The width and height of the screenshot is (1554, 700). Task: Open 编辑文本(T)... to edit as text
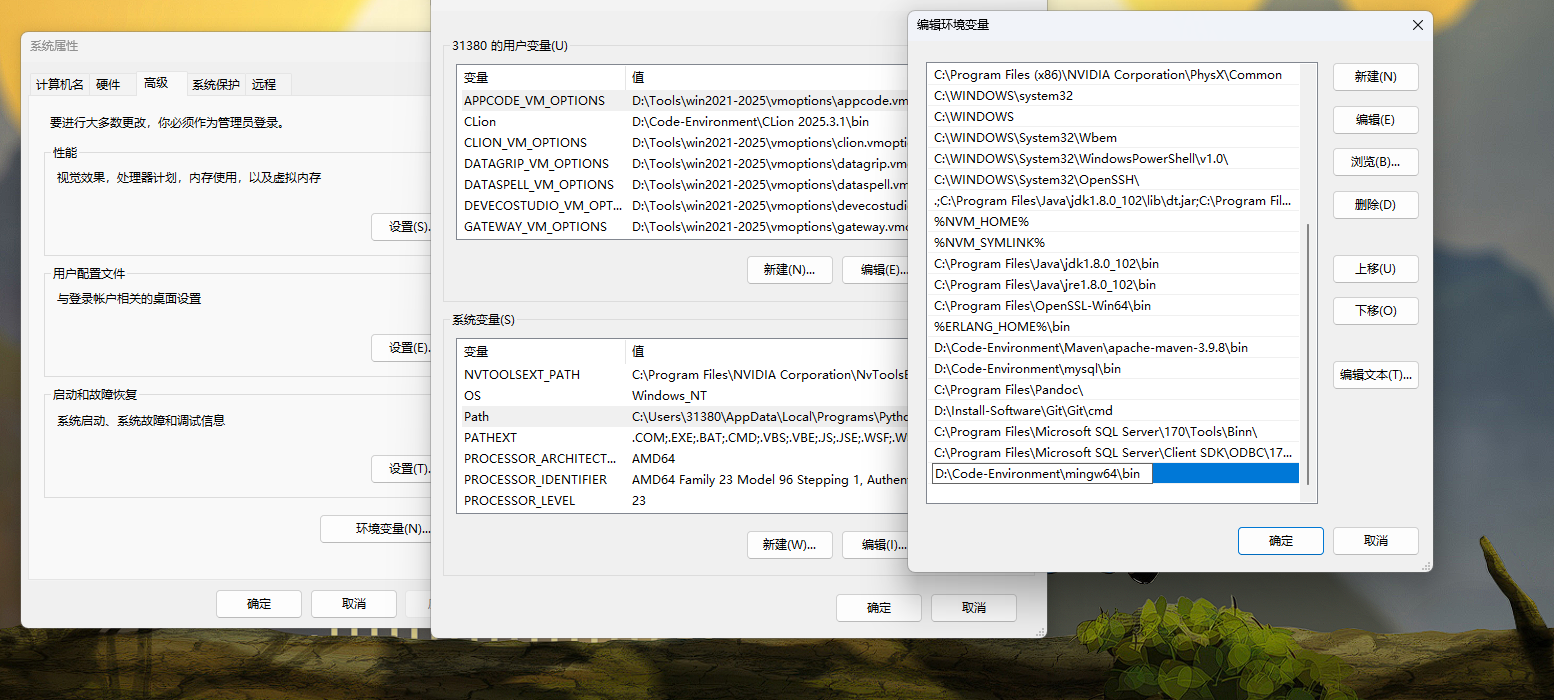point(1375,375)
